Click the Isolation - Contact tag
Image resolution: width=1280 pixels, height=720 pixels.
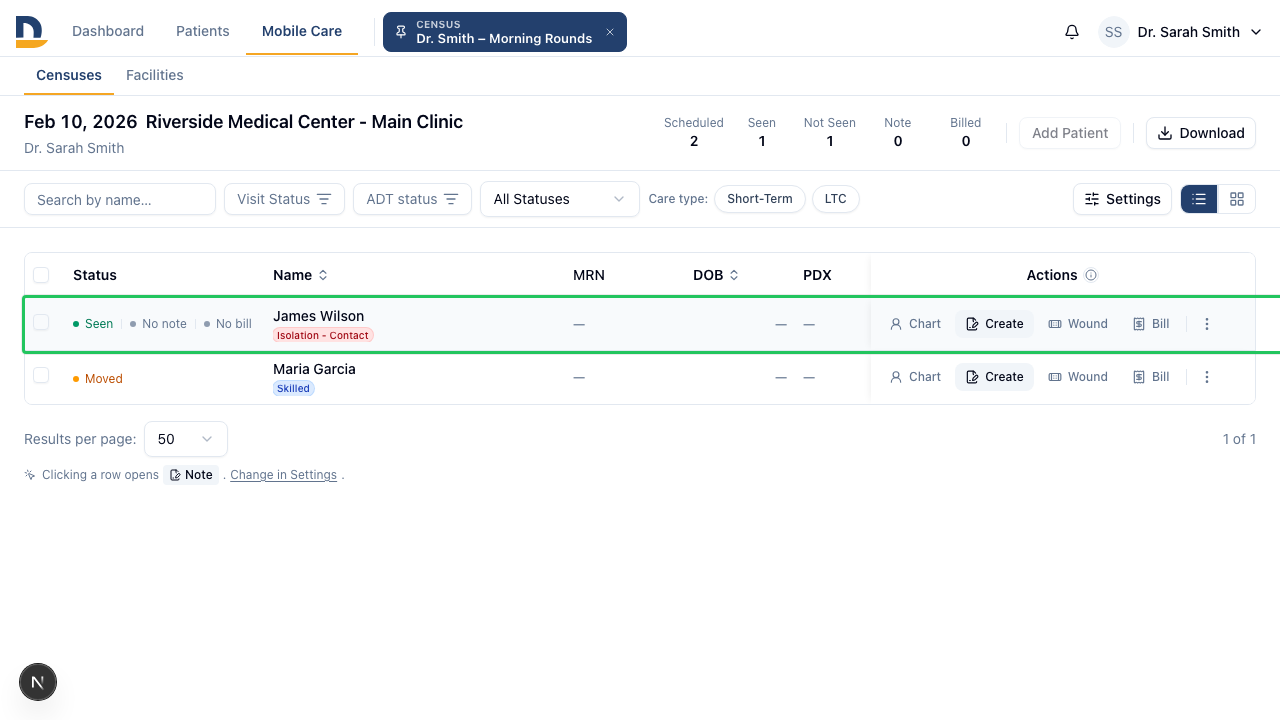323,335
